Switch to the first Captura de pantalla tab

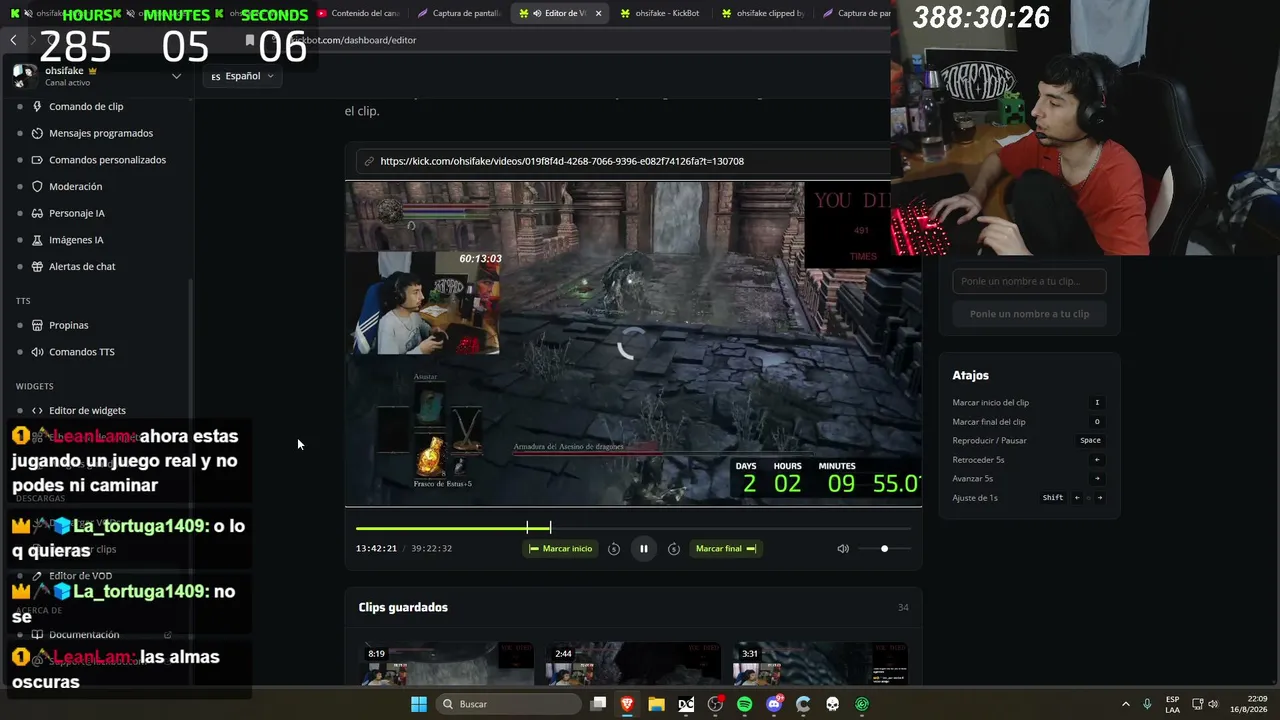[459, 13]
